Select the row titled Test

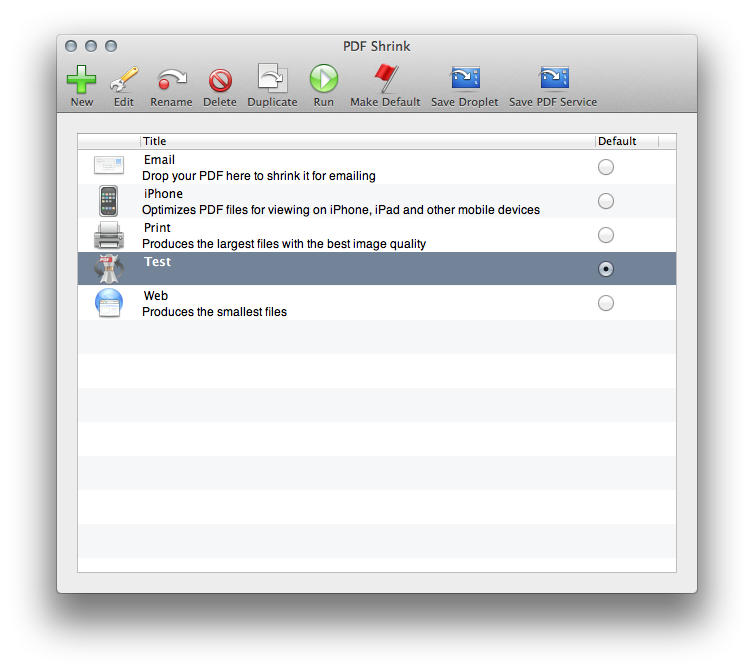coord(377,268)
